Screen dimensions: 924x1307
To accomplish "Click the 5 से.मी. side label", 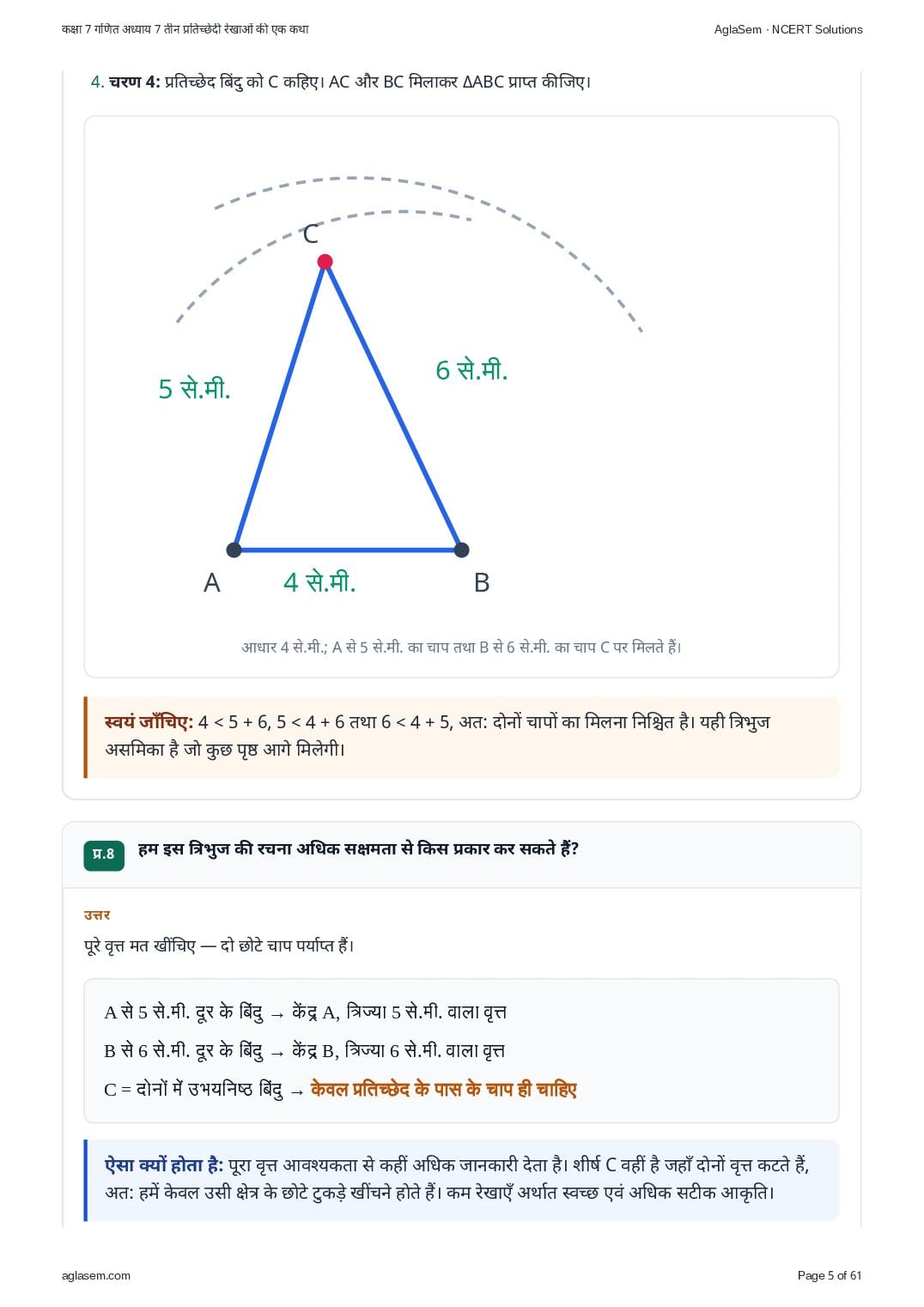I will click(194, 389).
